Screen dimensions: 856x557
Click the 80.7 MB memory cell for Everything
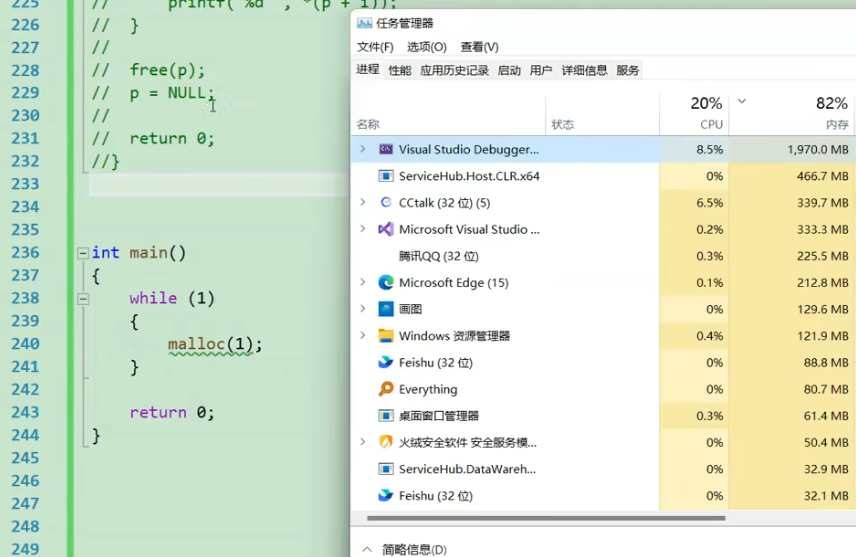click(x=792, y=389)
